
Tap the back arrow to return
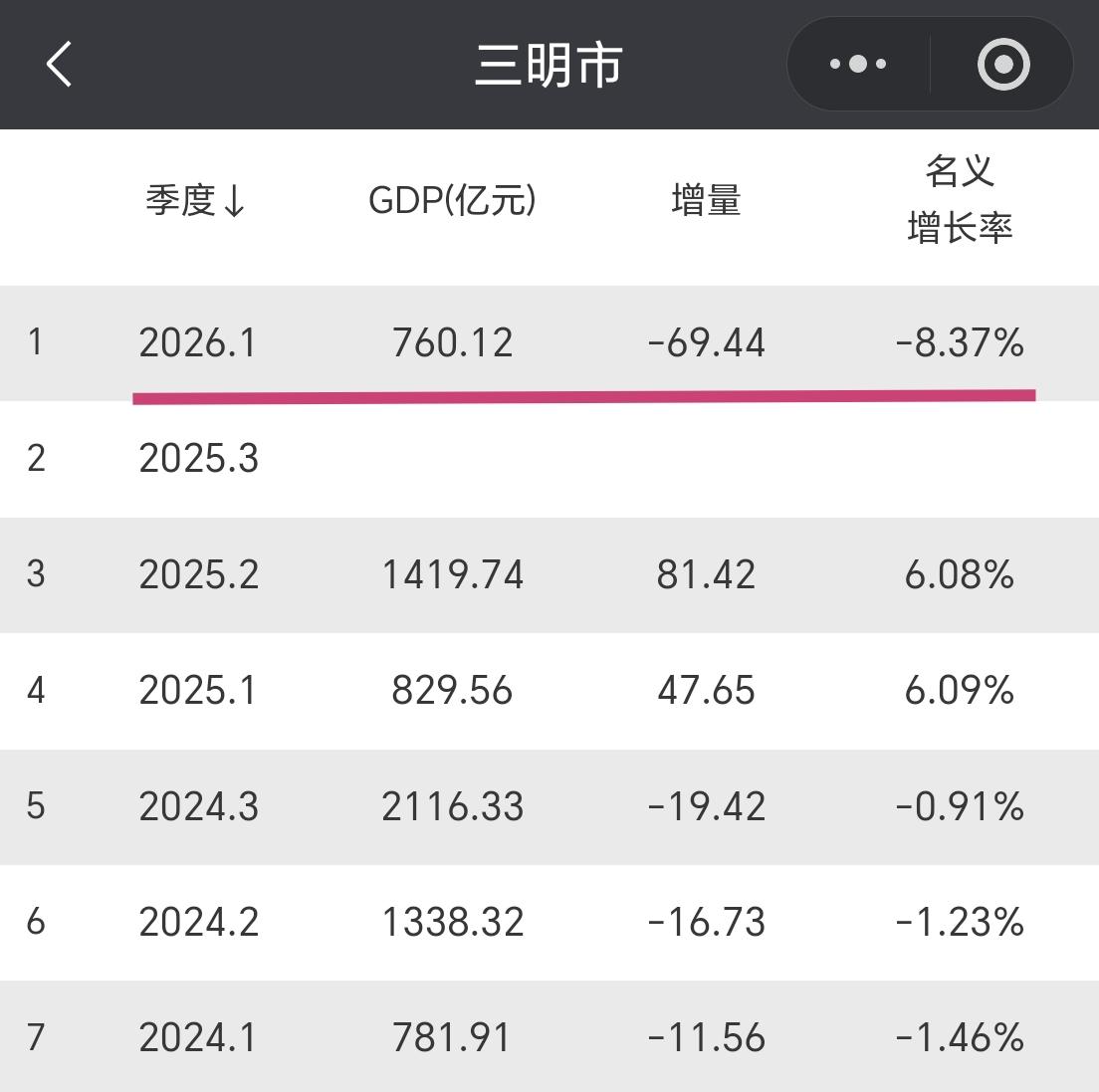[x=58, y=63]
